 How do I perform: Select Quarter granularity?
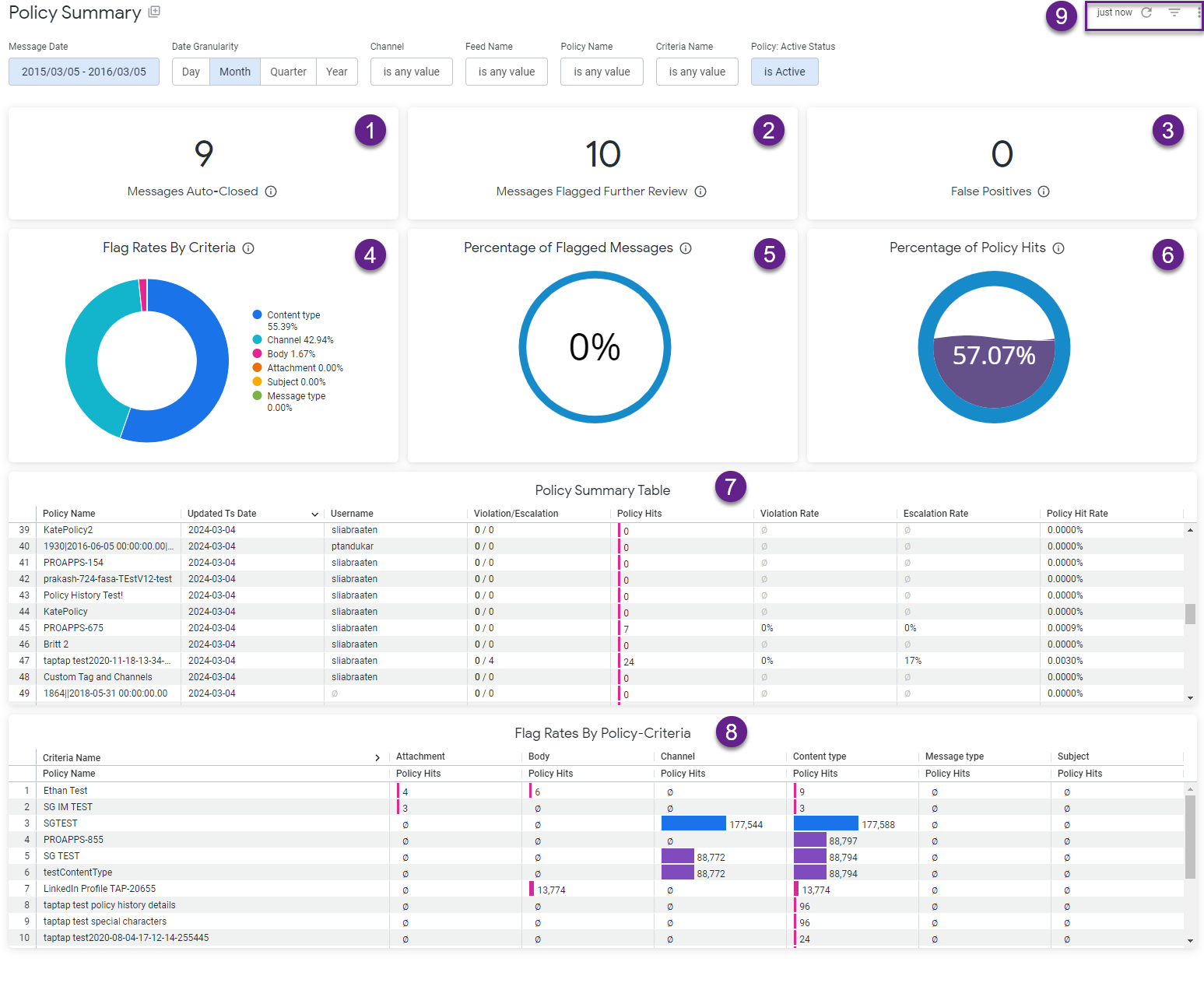(x=287, y=72)
